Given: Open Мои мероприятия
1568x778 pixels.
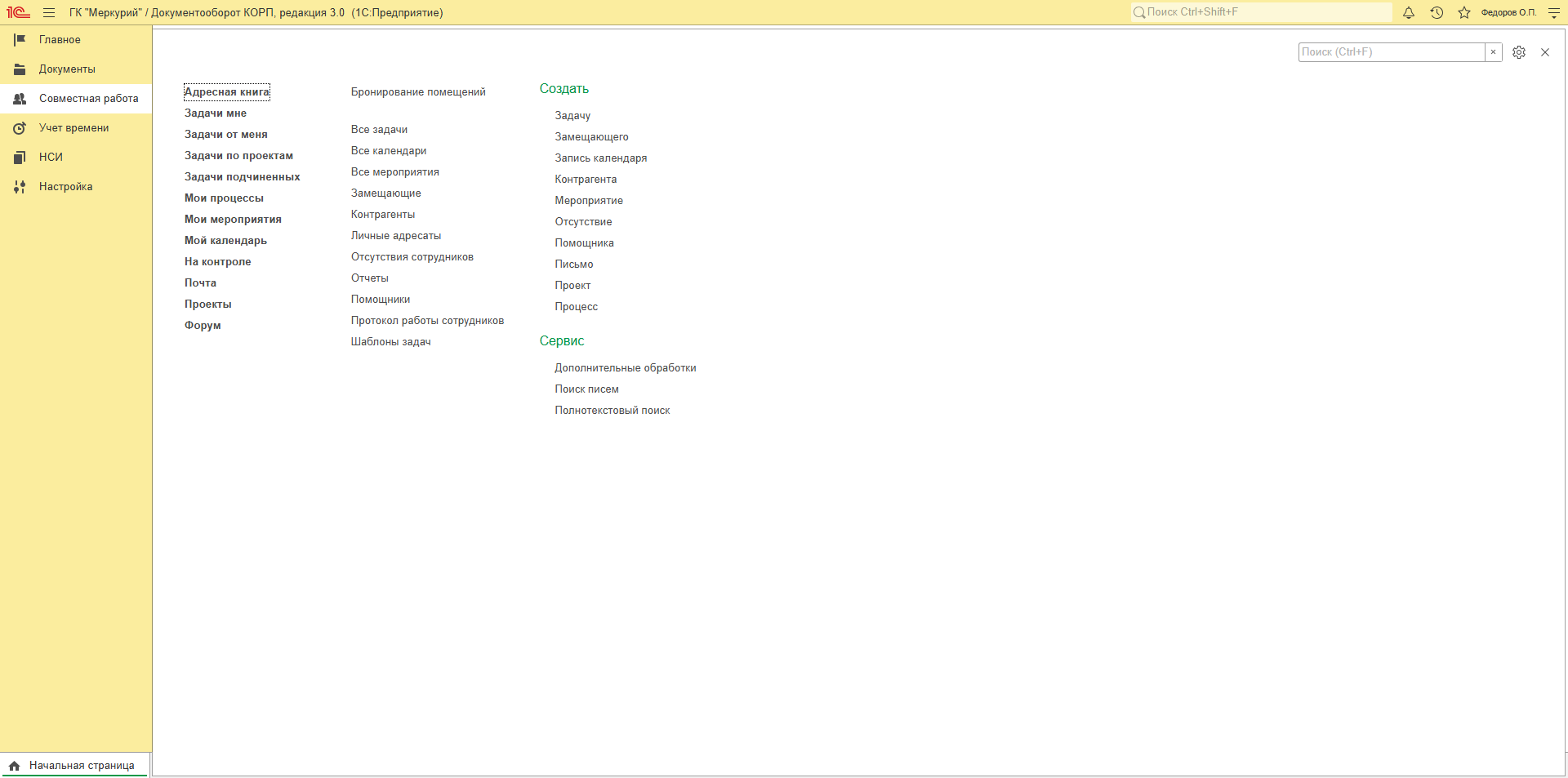Looking at the screenshot, I should pyautogui.click(x=233, y=219).
